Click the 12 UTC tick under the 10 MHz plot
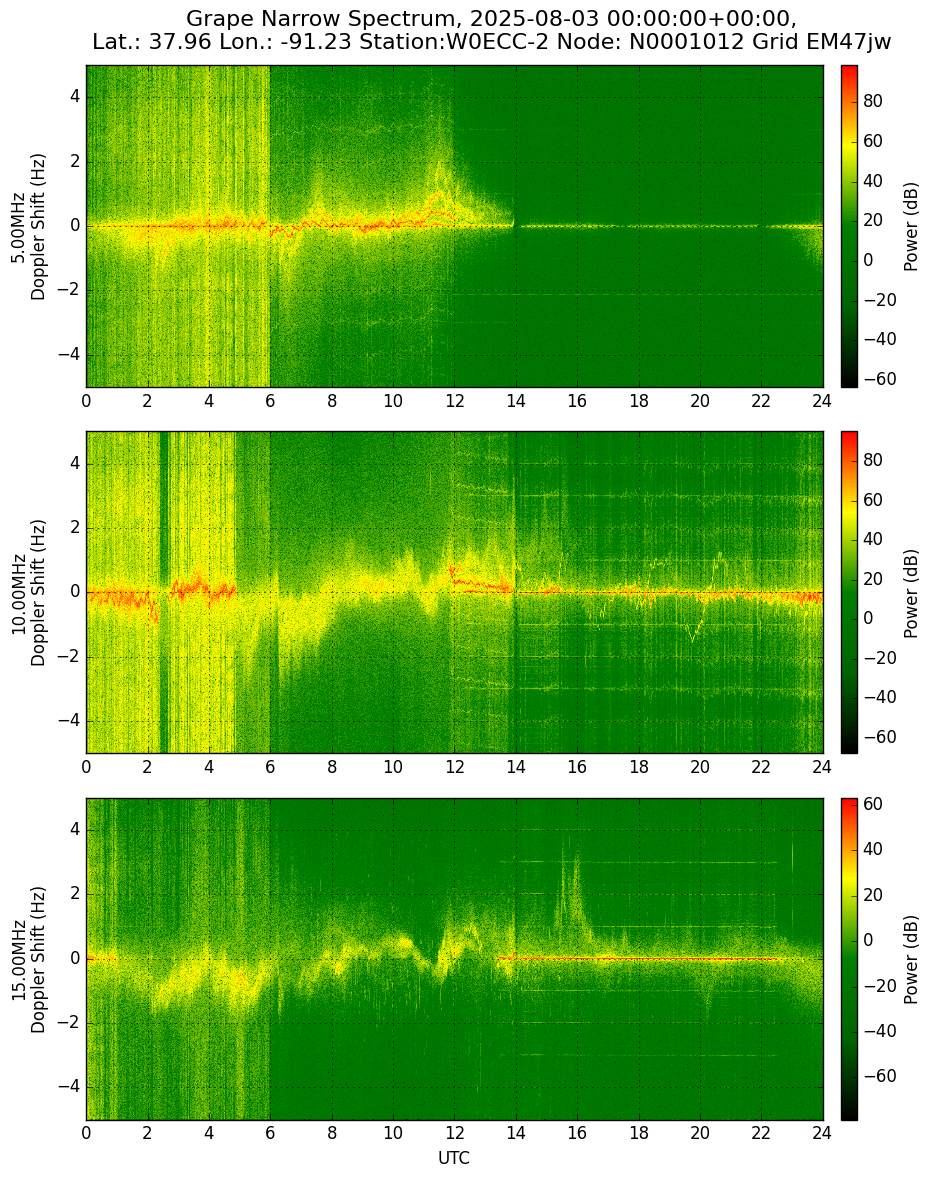Image resolution: width=932 pixels, height=1178 pixels. click(454, 767)
